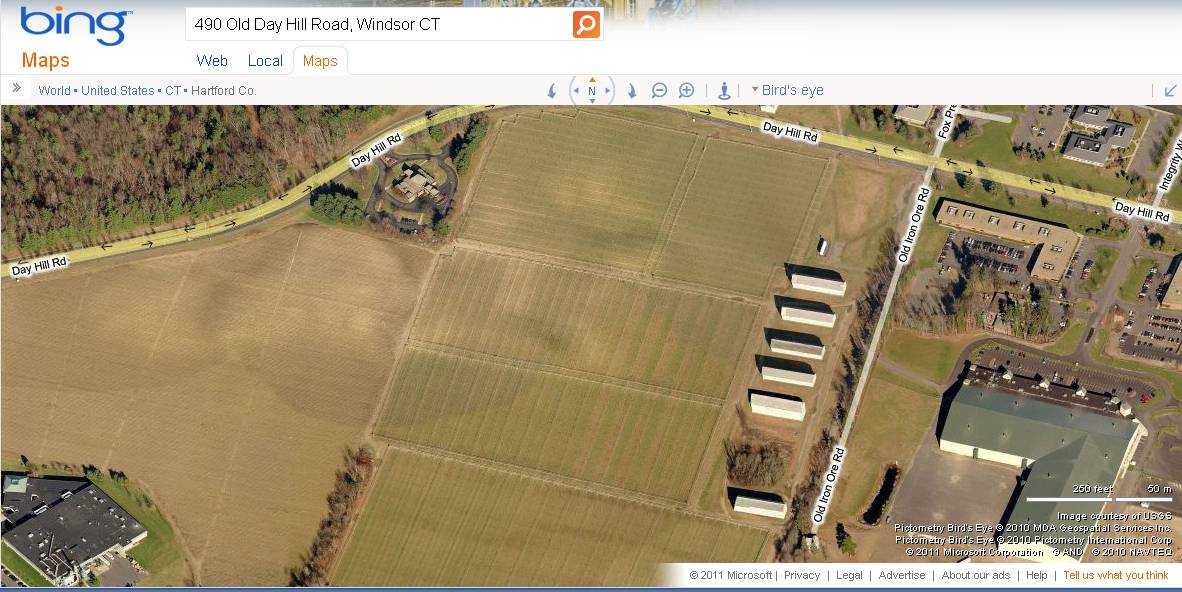
Task: Open the Bird's eye map style dropdown
Action: click(788, 90)
